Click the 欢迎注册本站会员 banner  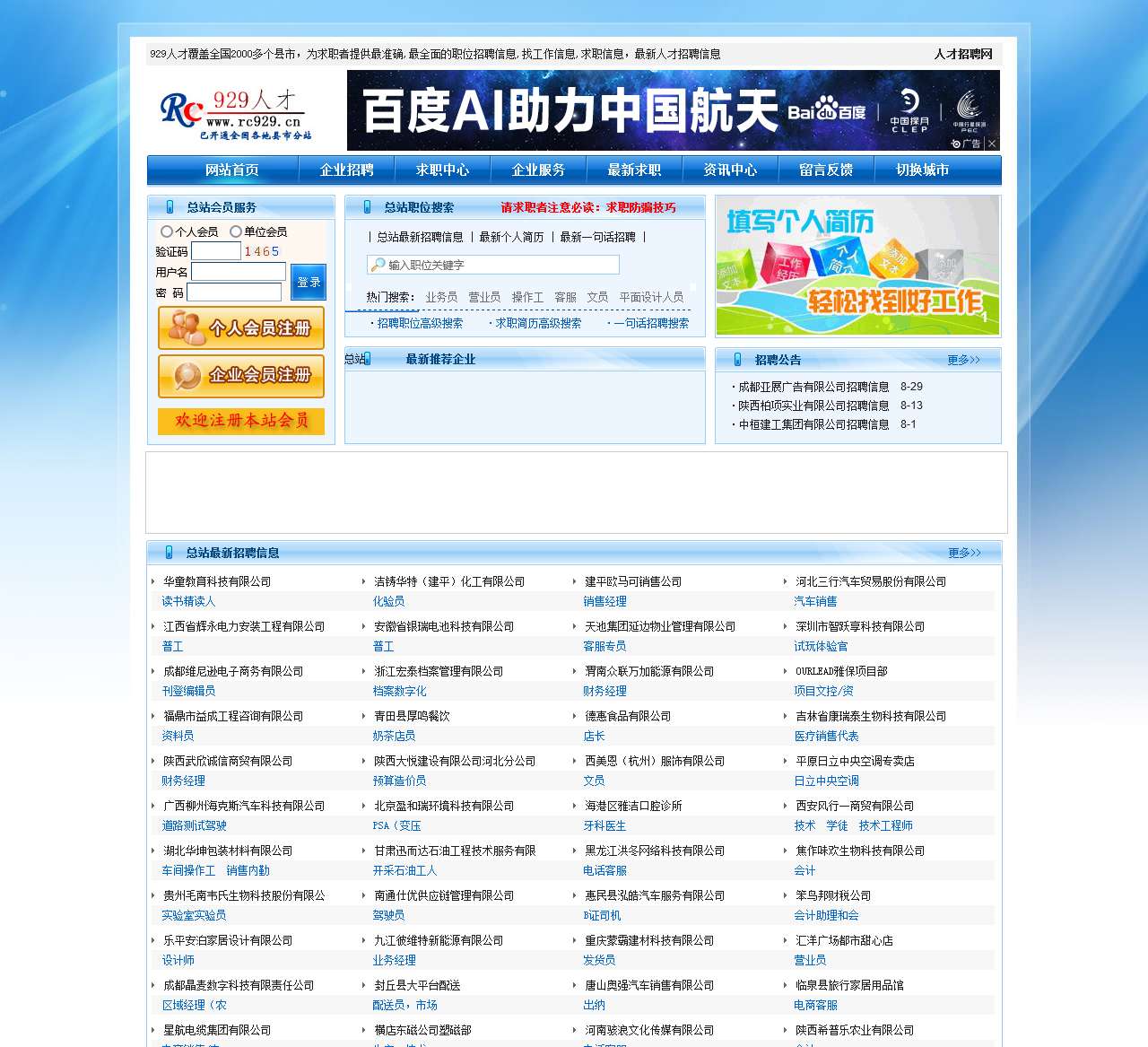(241, 421)
